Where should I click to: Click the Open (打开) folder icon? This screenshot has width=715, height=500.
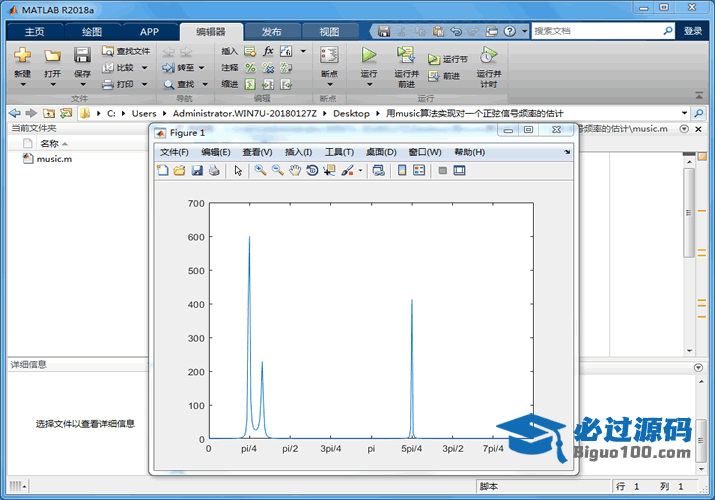(52, 55)
